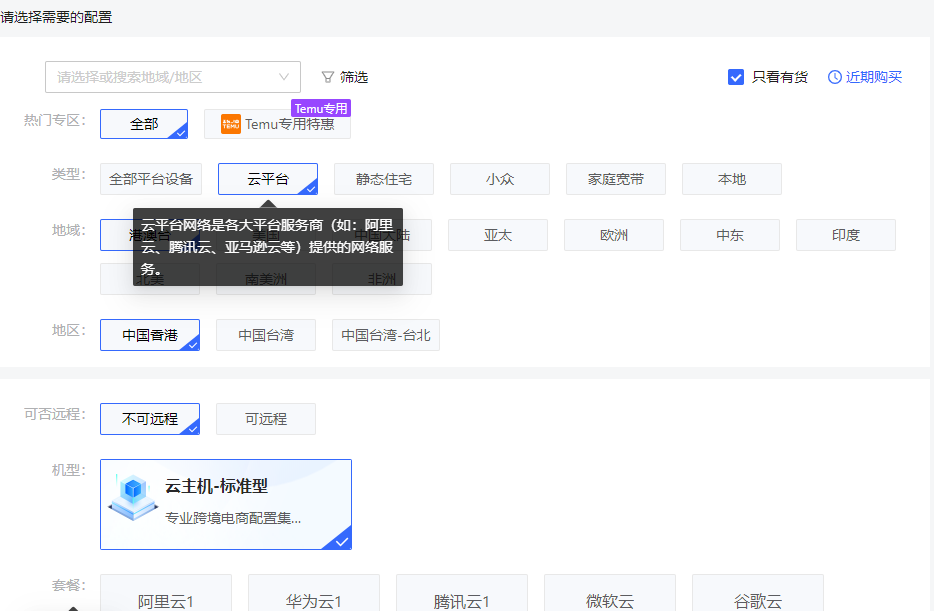Pick the 欧洲 region
This screenshot has height=611, width=934.
(614, 235)
